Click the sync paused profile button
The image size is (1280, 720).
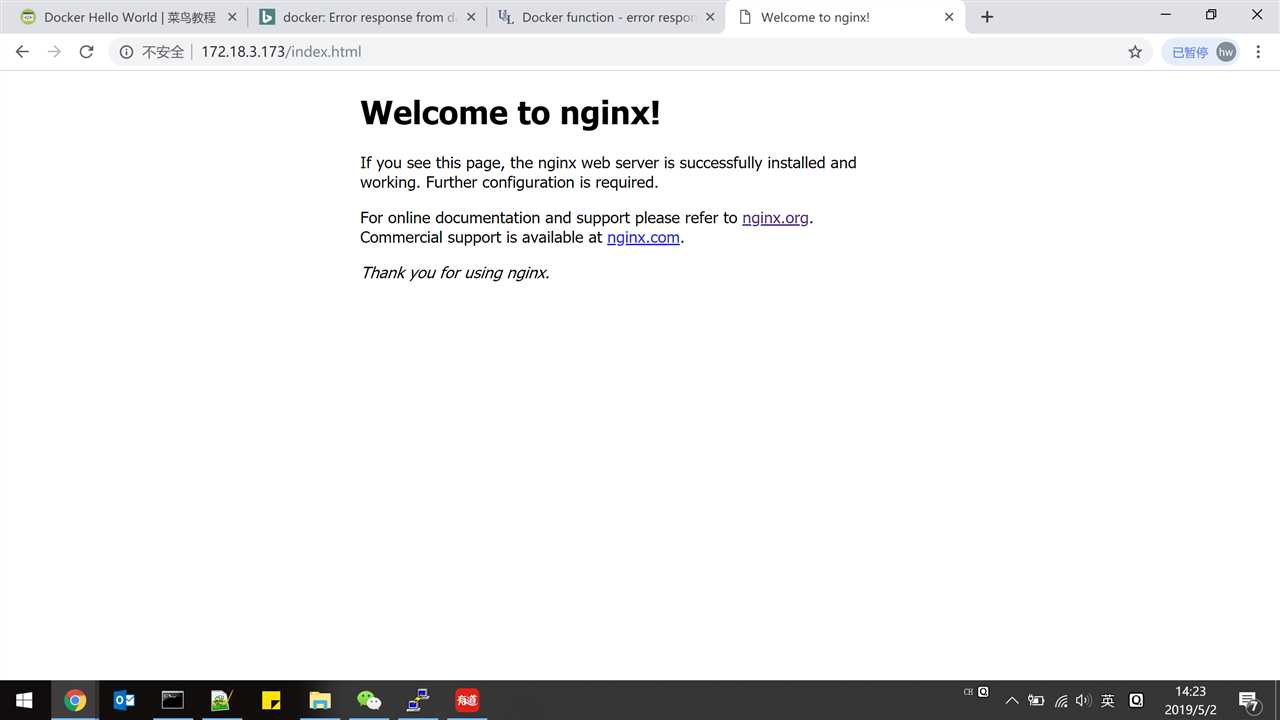1201,52
